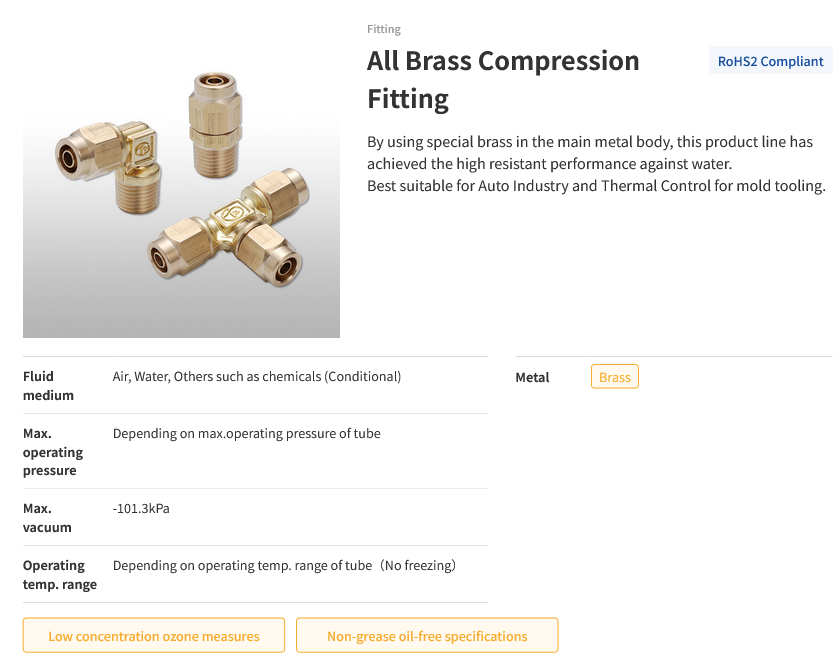Click the RoHS2 Compliant badge
Image resolution: width=837 pixels, height=656 pixels.
point(770,60)
